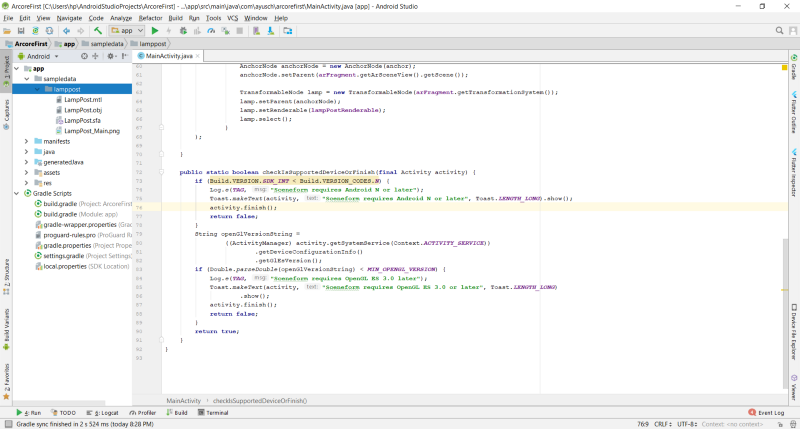Viewport: 800px width, 429px height.
Task: Open the app run configuration dropdown
Action: click(x=127, y=31)
